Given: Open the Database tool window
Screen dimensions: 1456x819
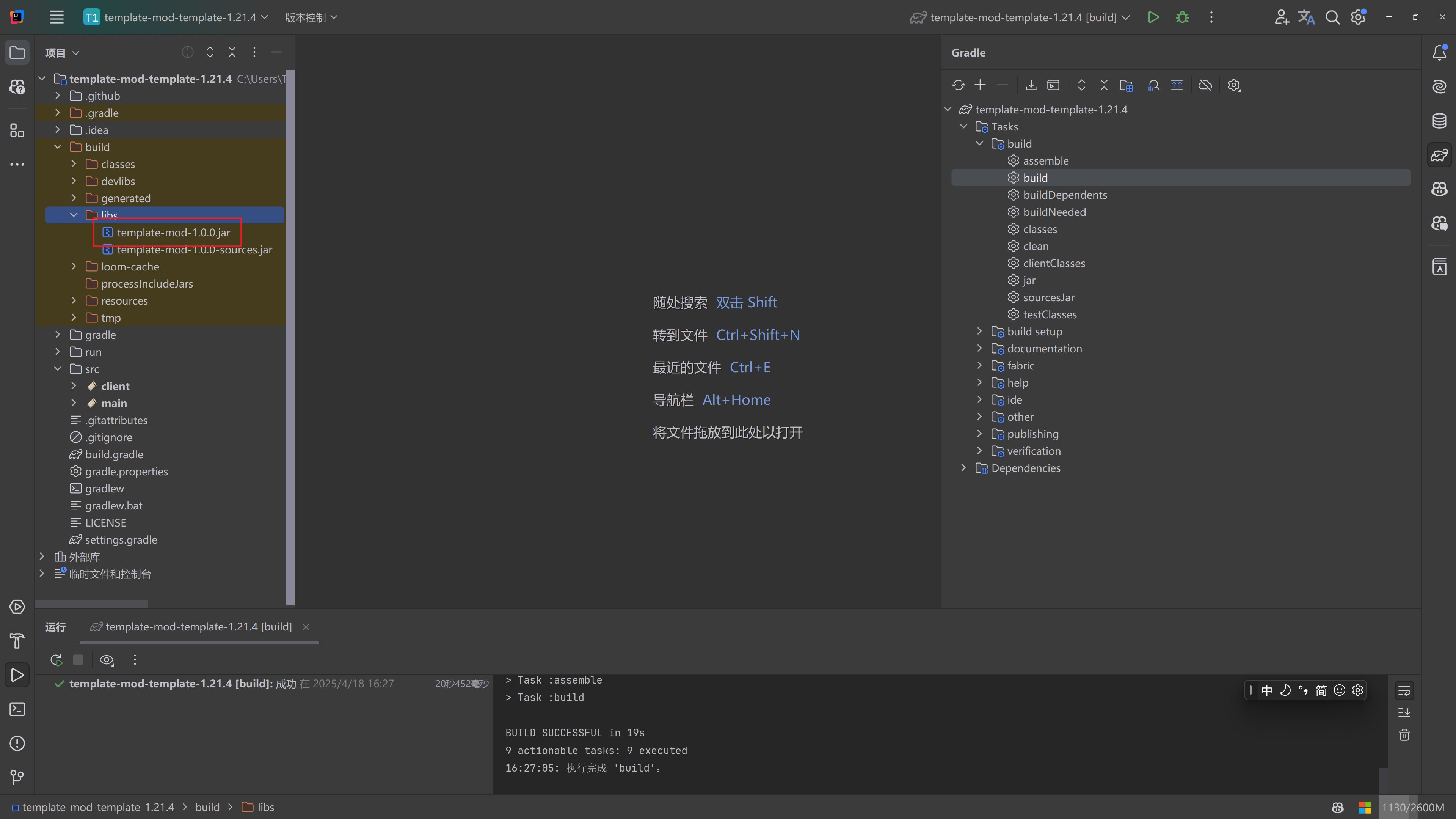Looking at the screenshot, I should click(1439, 121).
